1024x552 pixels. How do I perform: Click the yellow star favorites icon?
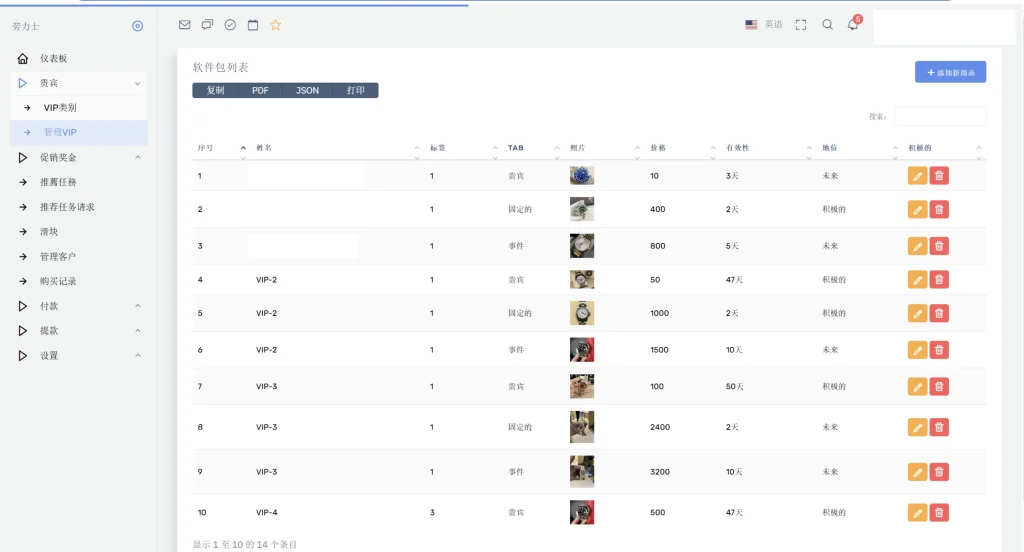pyautogui.click(x=276, y=25)
